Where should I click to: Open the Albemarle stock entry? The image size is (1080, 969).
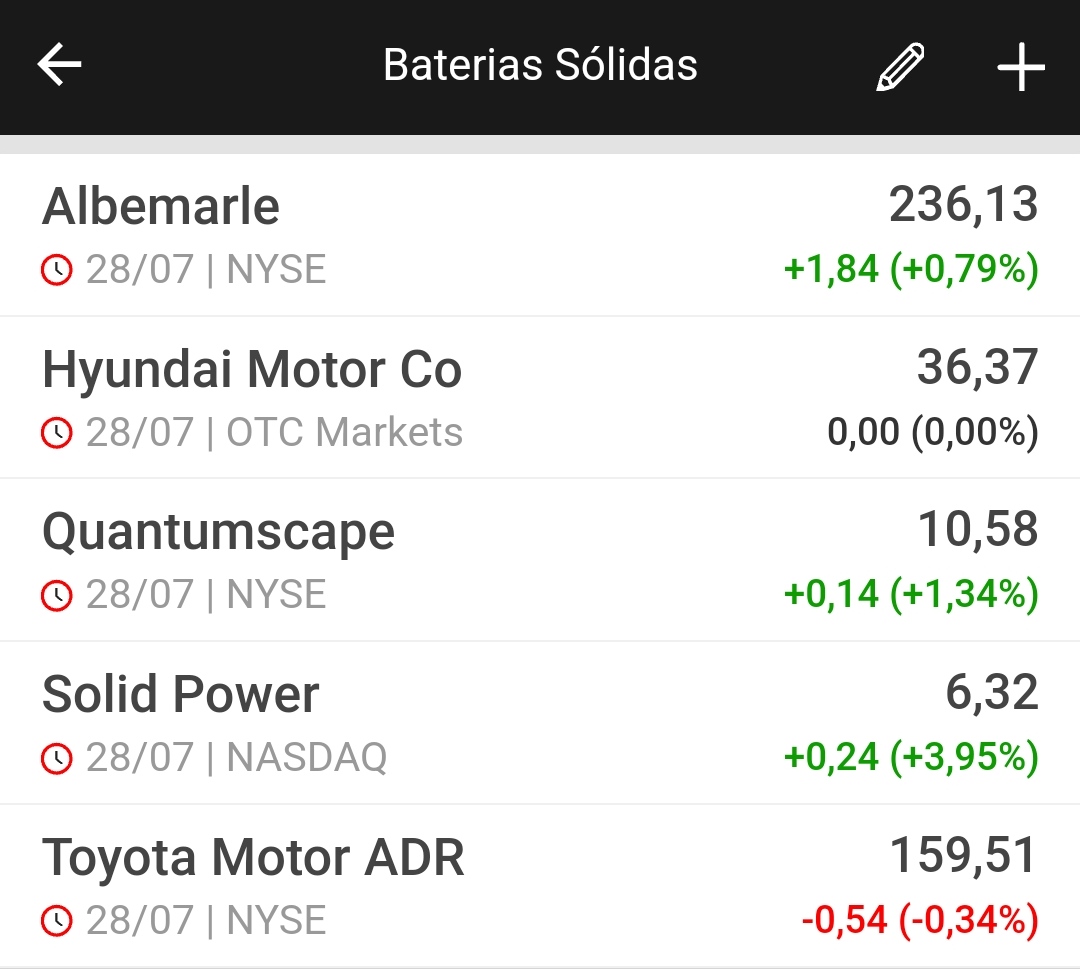(161, 207)
